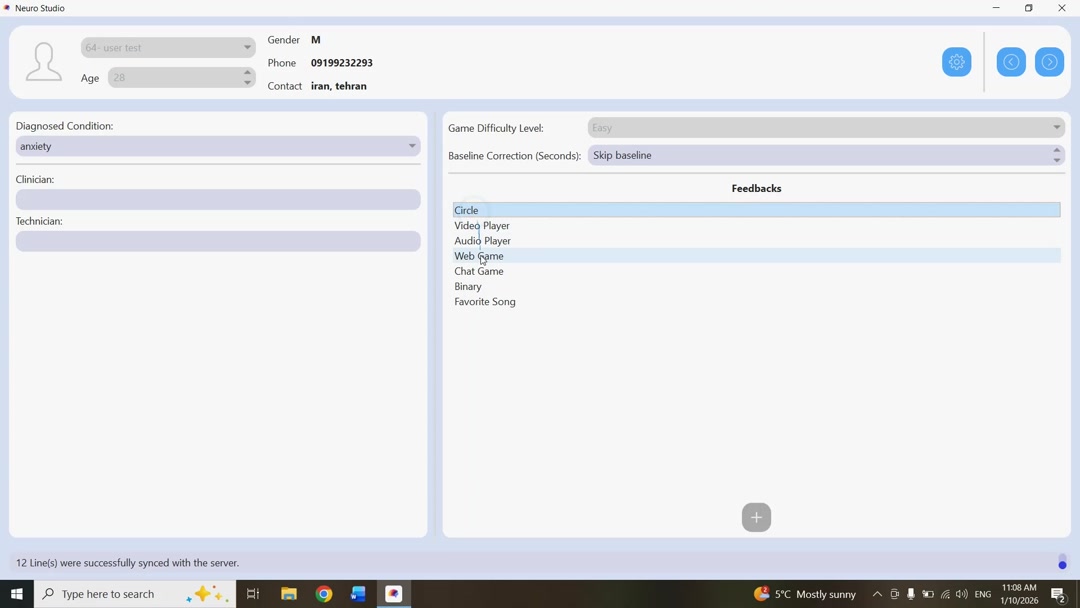Show hidden system tray icons
The image size is (1080, 608).
(x=877, y=594)
